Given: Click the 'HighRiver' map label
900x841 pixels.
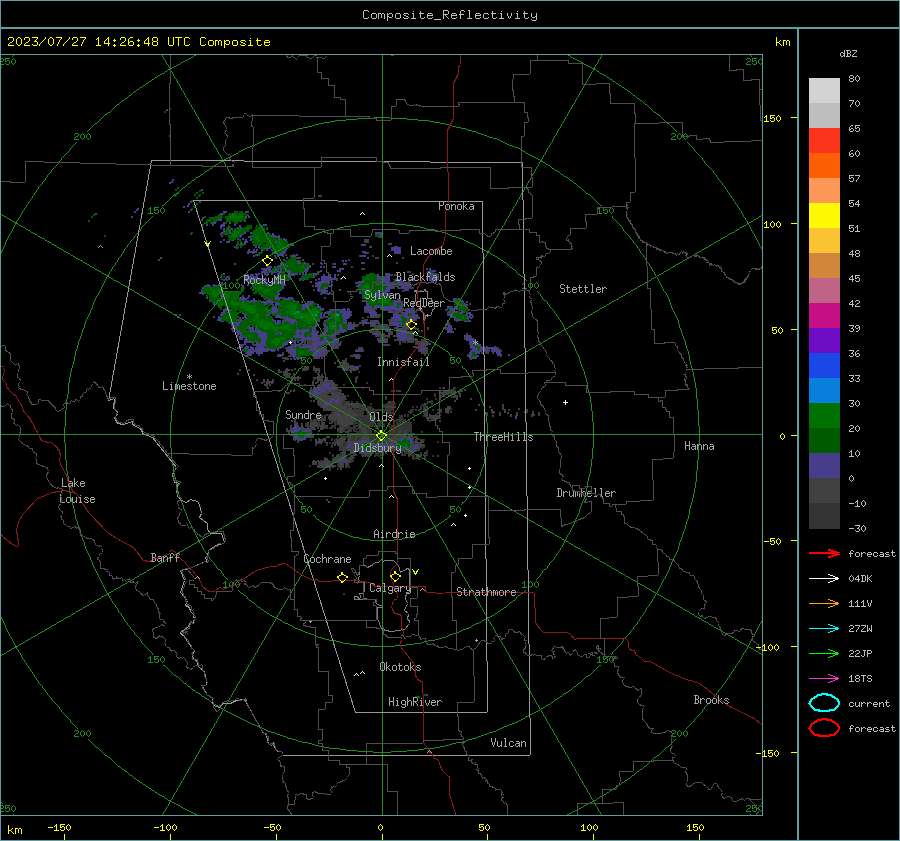Looking at the screenshot, I should (415, 702).
